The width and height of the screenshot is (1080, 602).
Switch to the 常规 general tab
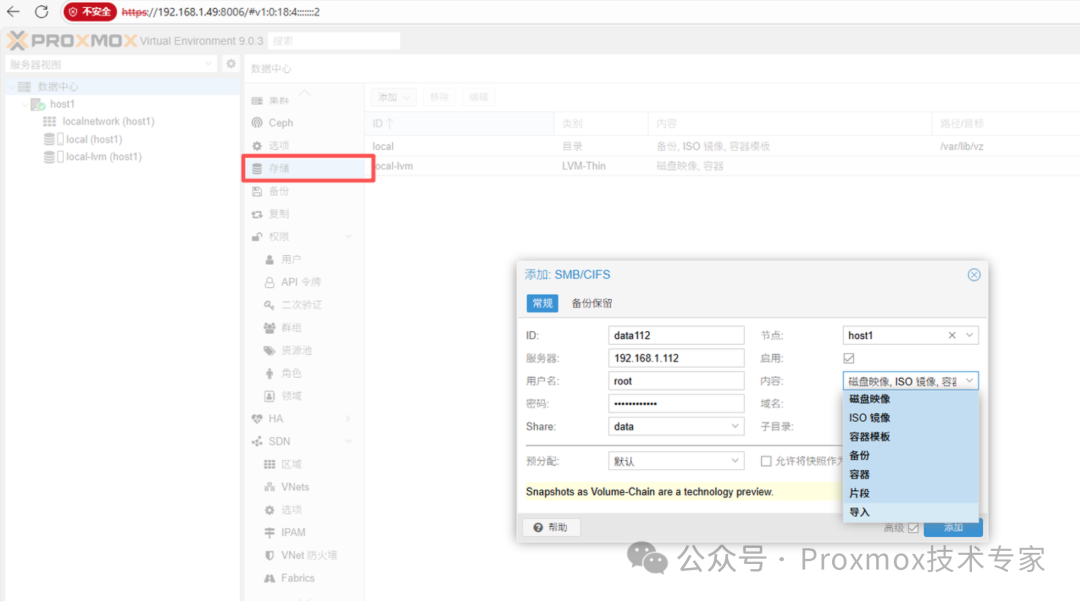(x=542, y=303)
